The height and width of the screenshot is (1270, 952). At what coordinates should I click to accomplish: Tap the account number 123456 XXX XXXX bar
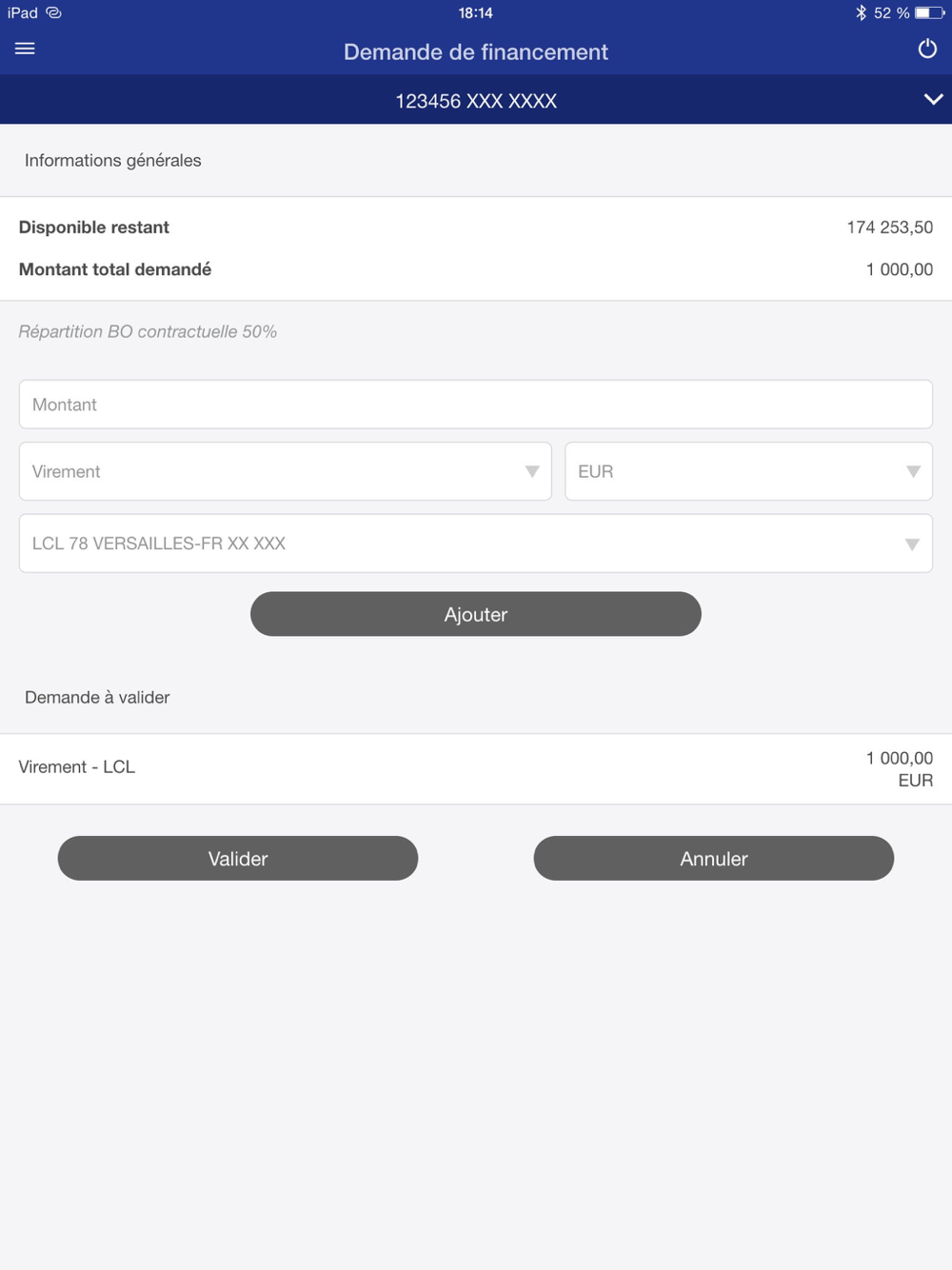tap(476, 101)
